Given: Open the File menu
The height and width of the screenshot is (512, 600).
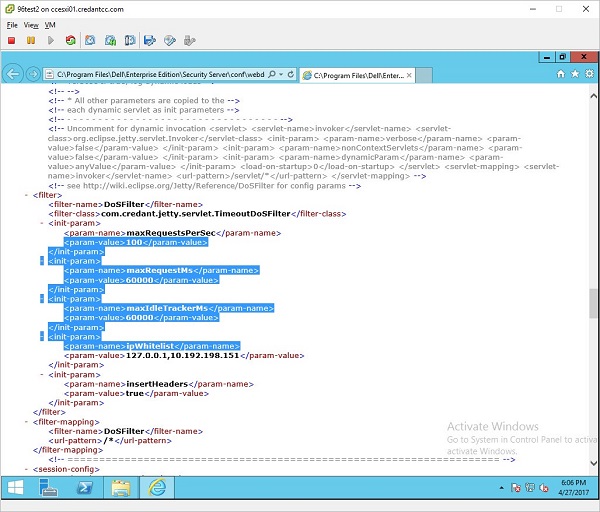Looking at the screenshot, I should [x=12, y=24].
